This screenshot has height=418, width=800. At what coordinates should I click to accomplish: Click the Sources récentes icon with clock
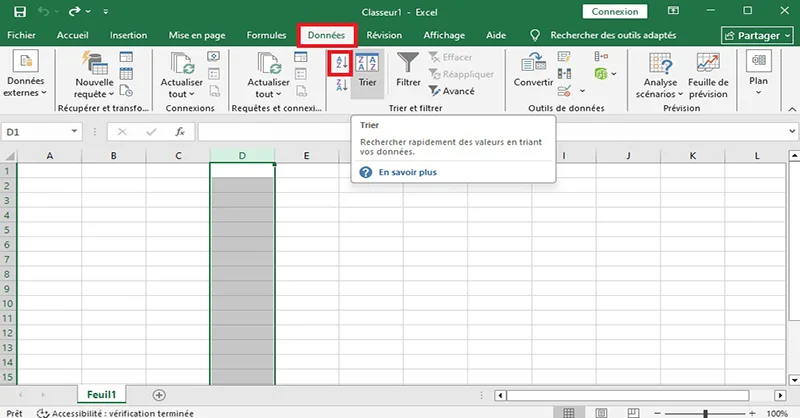[x=126, y=91]
